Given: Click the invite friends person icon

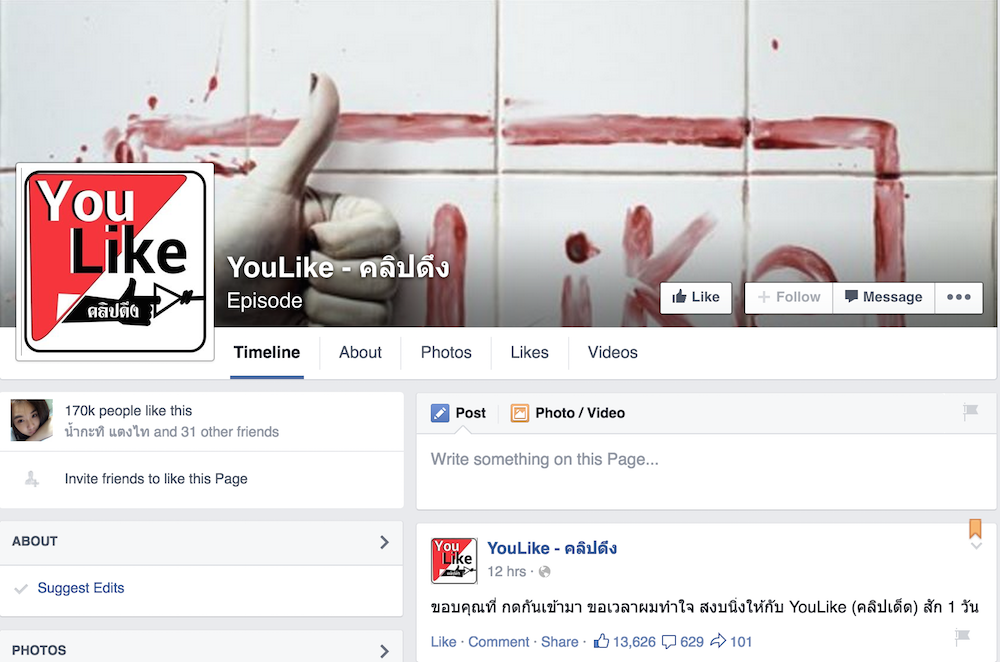Looking at the screenshot, I should click(x=31, y=478).
